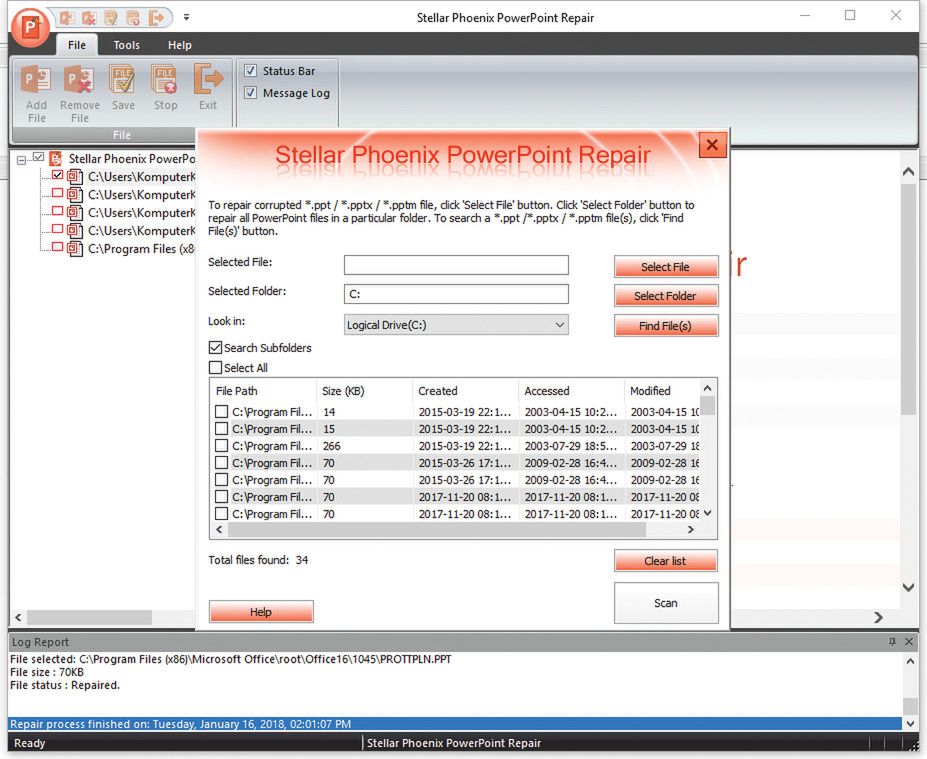
Task: Close the Log Report panel
Action: (909, 642)
